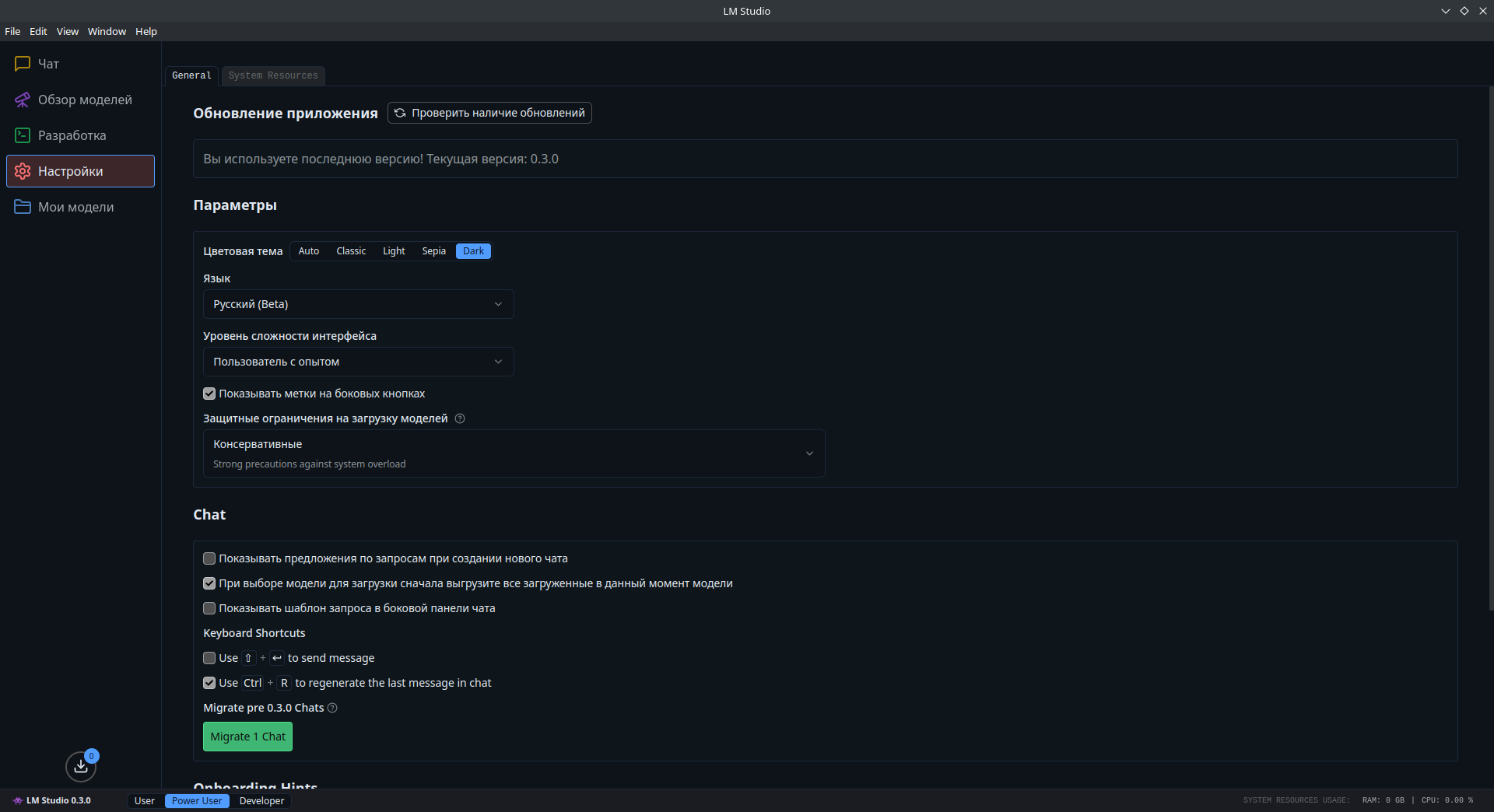The image size is (1494, 812).
Task: Click CPU usage readout in status bar
Action: (1447, 800)
